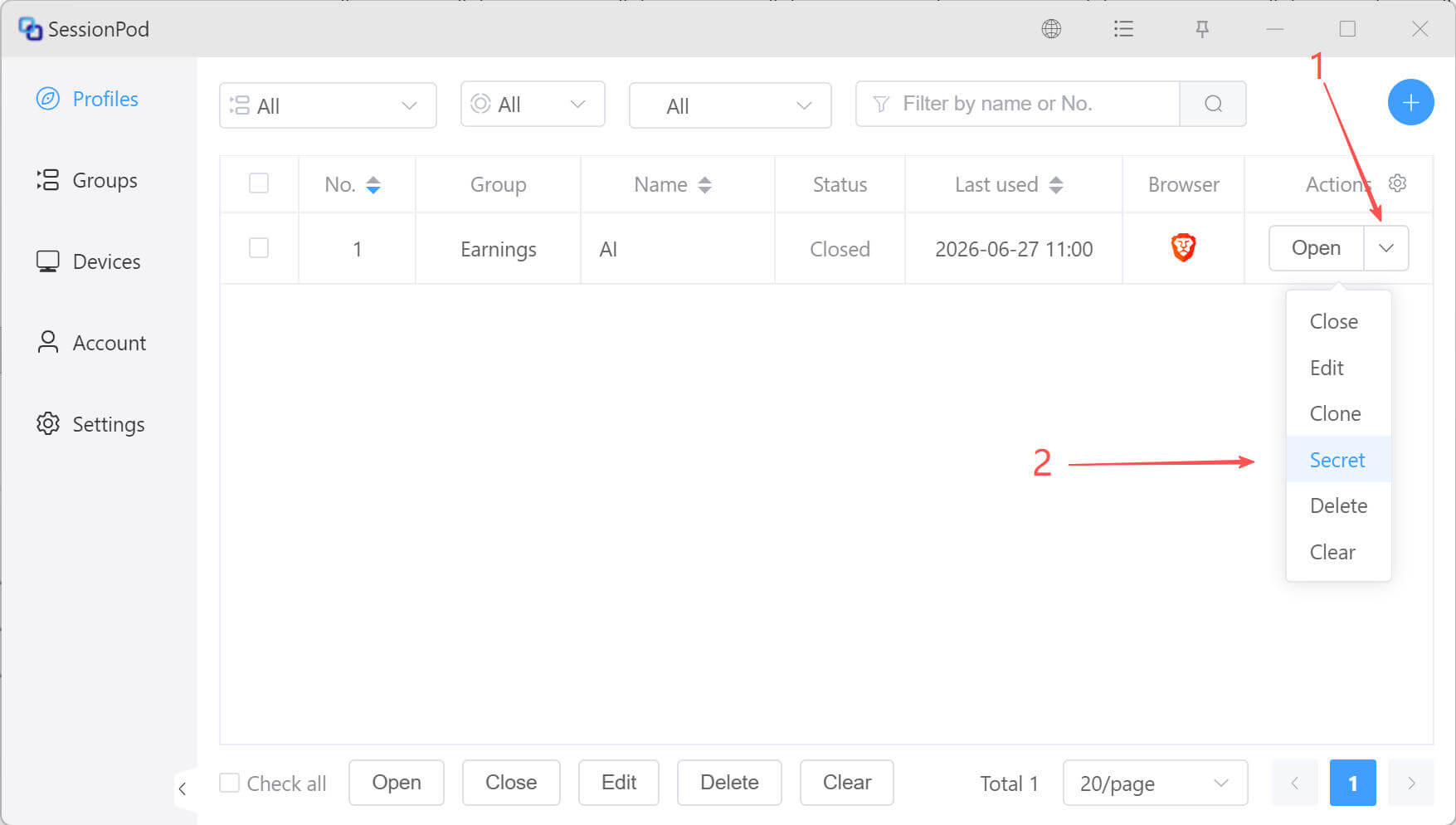Collapse the sidebar with the left chevron

[183, 788]
